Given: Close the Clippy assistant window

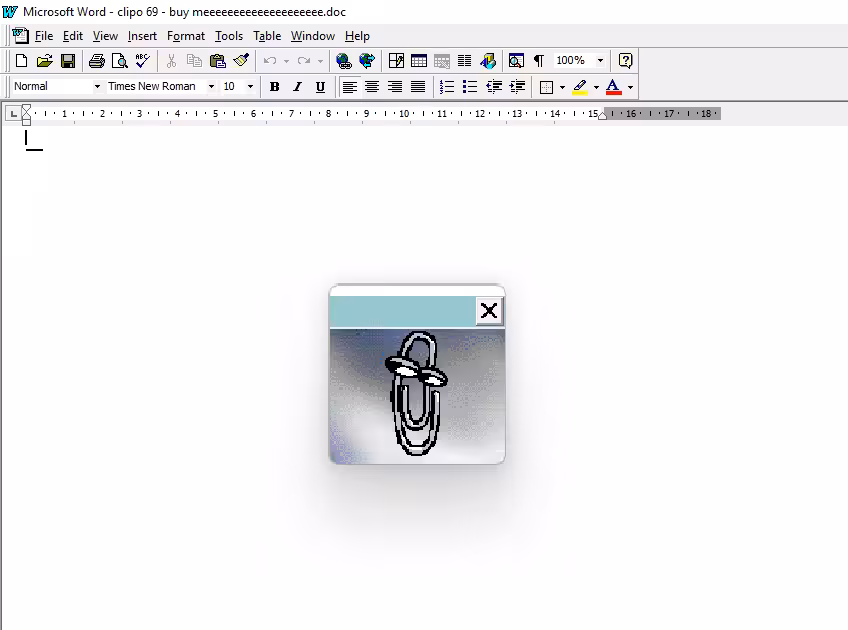Looking at the screenshot, I should pyautogui.click(x=489, y=311).
